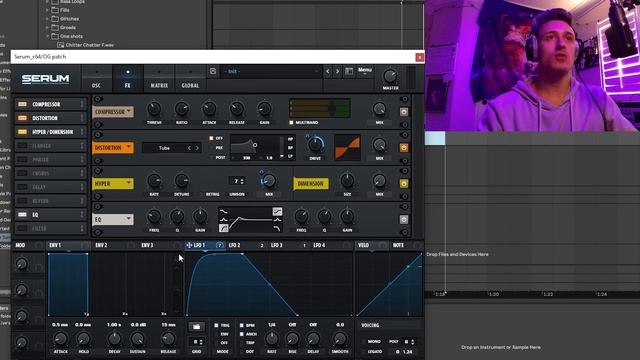Save the preset with the disk icon
The image size is (640, 360).
pyautogui.click(x=213, y=71)
